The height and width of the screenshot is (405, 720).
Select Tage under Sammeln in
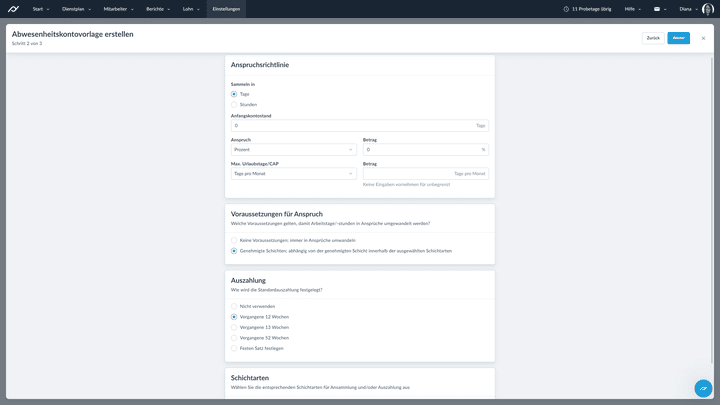234,94
